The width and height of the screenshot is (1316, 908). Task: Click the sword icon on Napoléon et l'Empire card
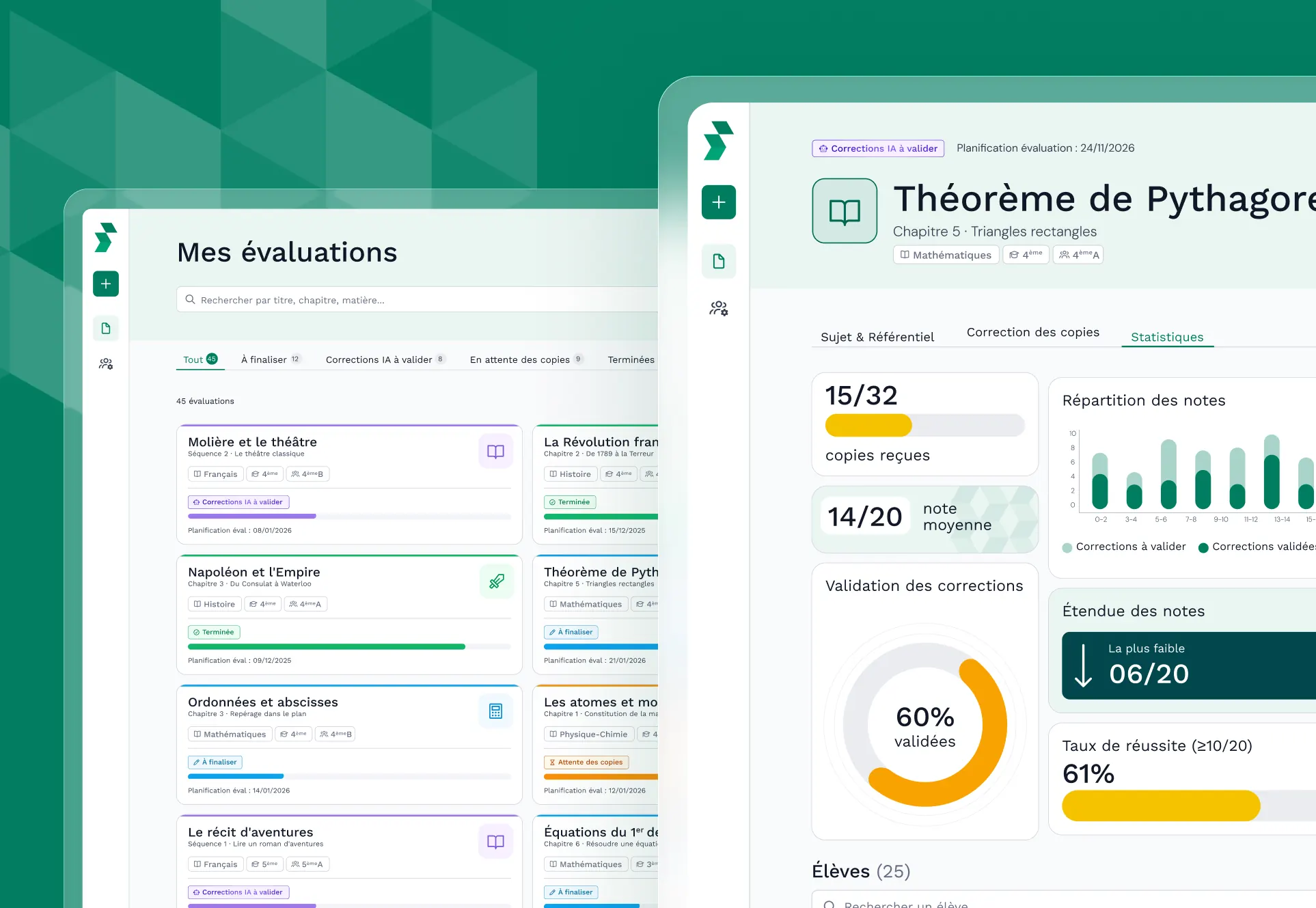(x=497, y=581)
